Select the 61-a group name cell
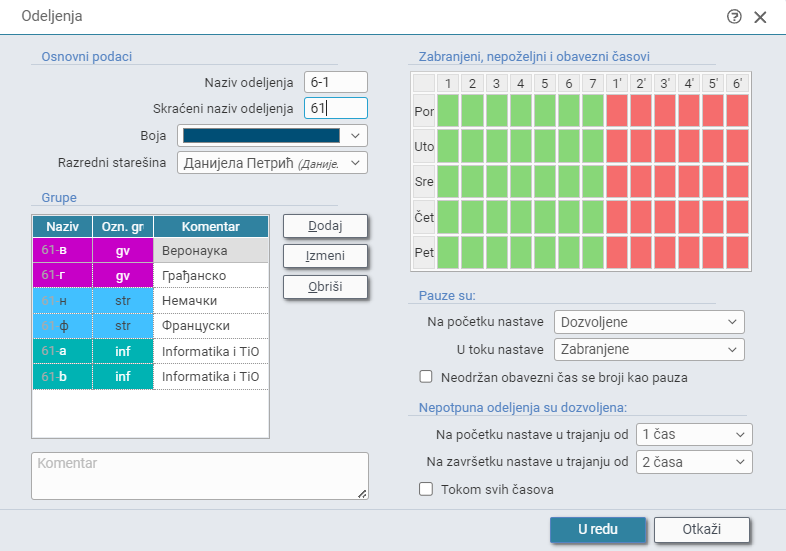Image resolution: width=786 pixels, height=551 pixels. point(63,351)
